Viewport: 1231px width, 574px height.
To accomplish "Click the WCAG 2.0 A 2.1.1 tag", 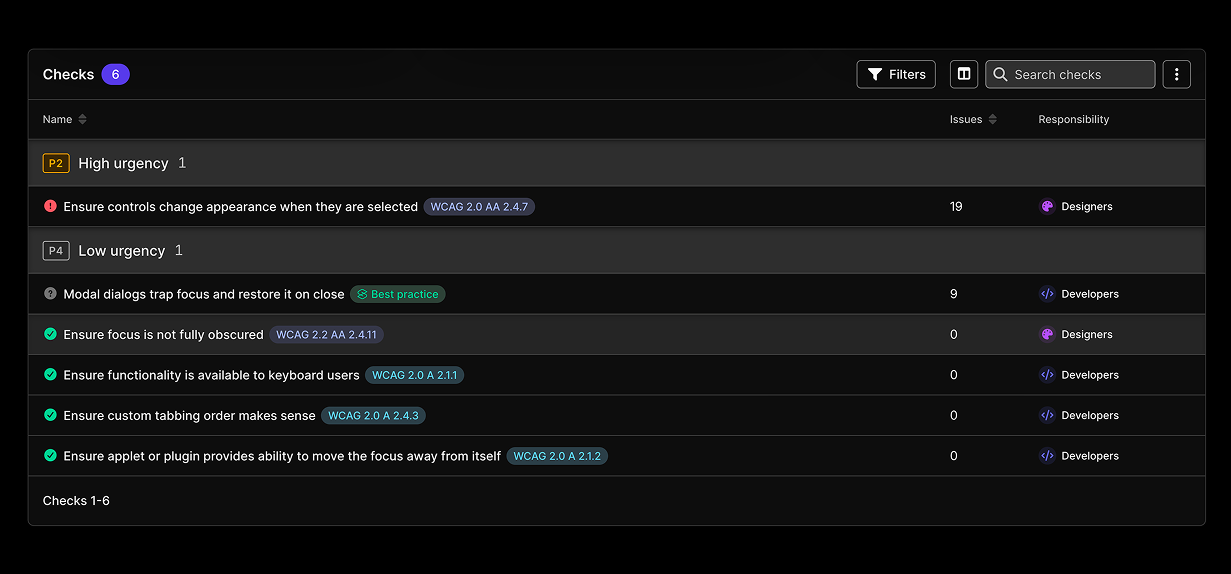I will [415, 375].
